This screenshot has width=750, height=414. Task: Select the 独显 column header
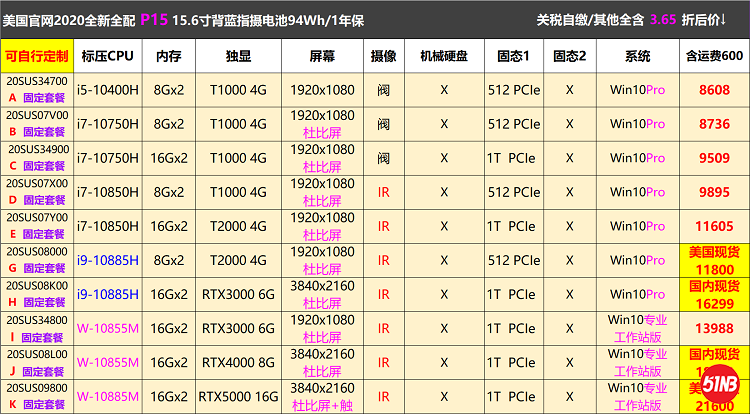238,56
